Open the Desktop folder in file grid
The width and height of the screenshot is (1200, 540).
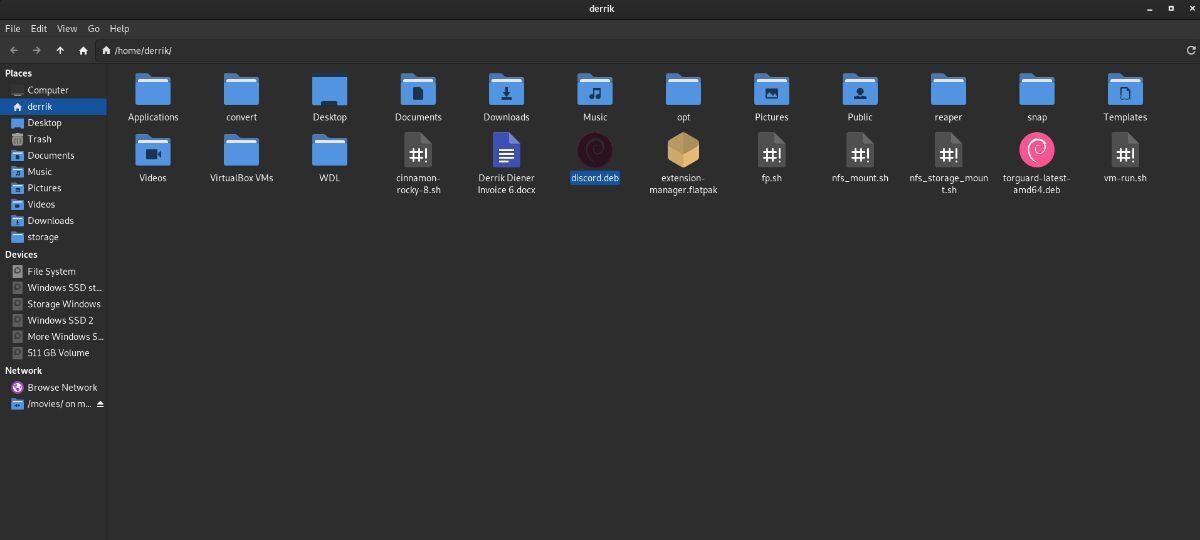(x=329, y=90)
